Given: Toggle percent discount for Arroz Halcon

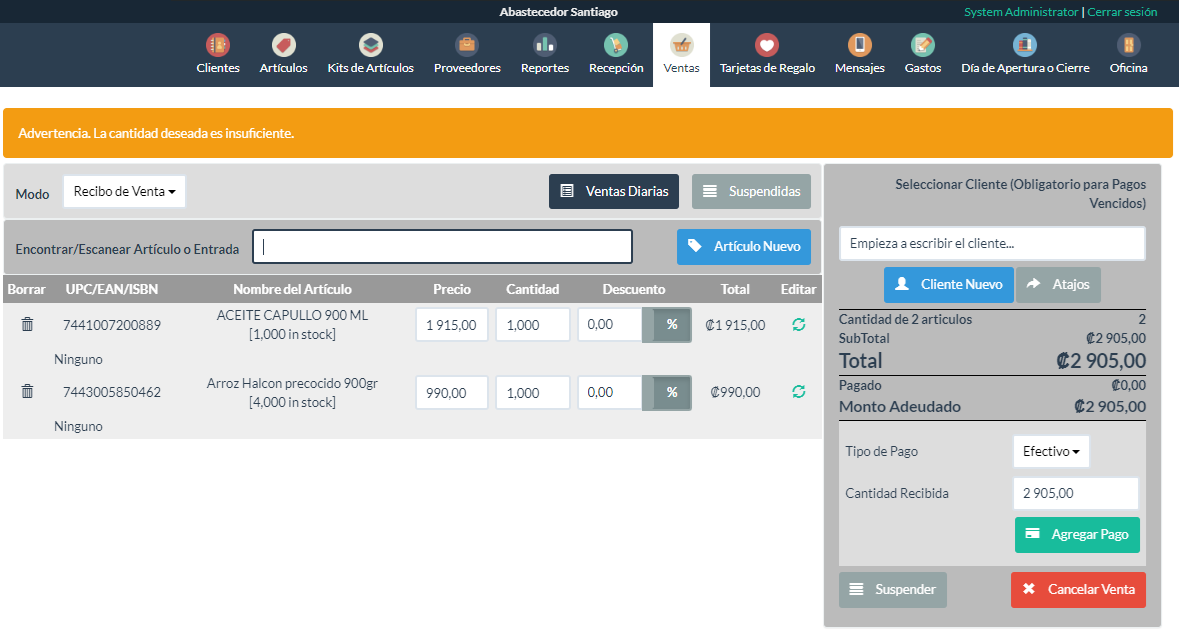Looking at the screenshot, I should [672, 393].
